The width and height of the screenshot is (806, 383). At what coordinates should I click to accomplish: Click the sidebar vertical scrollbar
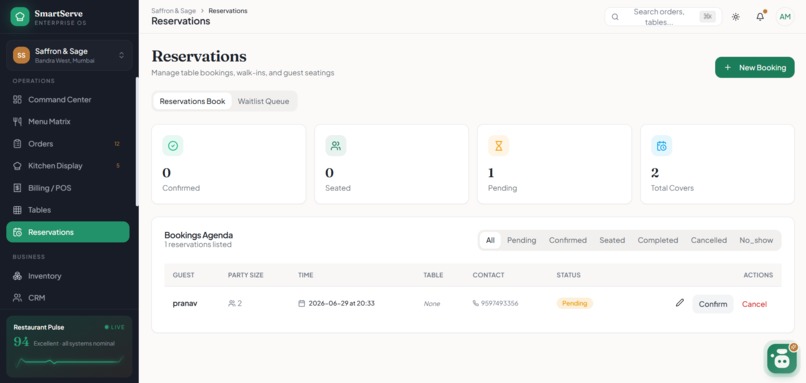click(x=137, y=141)
